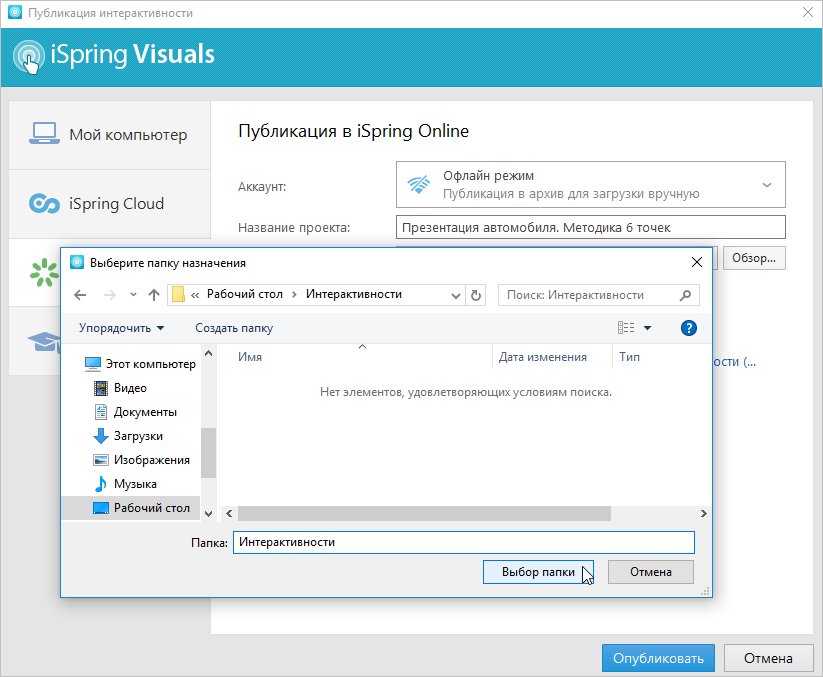Change the file view layout icon
The width and height of the screenshot is (823, 677).
pyautogui.click(x=626, y=328)
